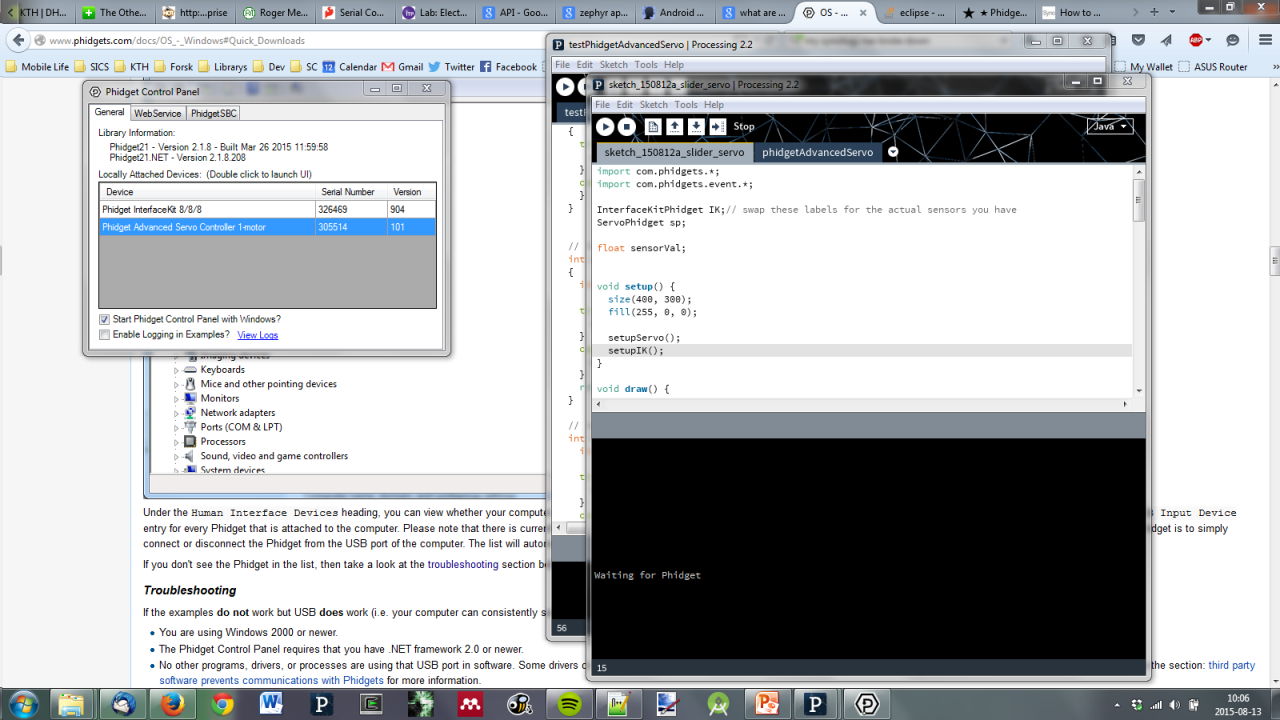
Task: Open the Gmail bookmark
Action: (x=402, y=67)
